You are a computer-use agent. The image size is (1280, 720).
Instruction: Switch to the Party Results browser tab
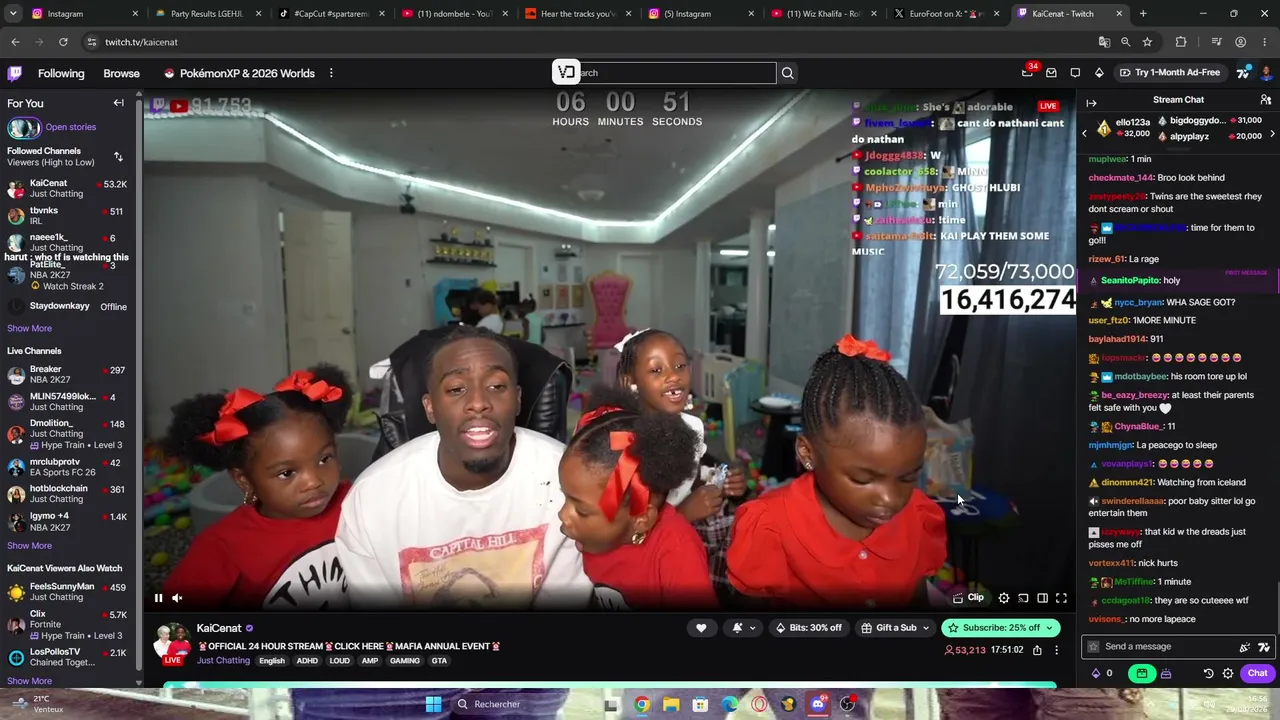point(207,14)
